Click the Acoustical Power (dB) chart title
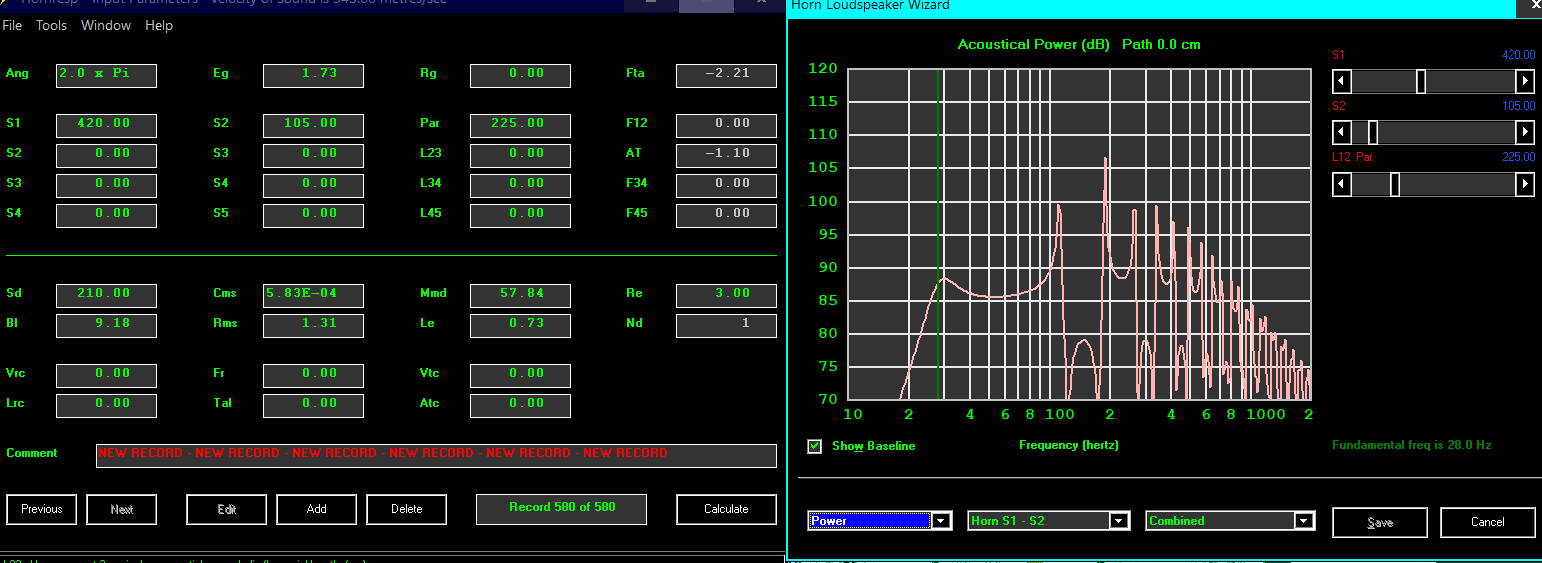The image size is (1542, 563). pos(1033,45)
